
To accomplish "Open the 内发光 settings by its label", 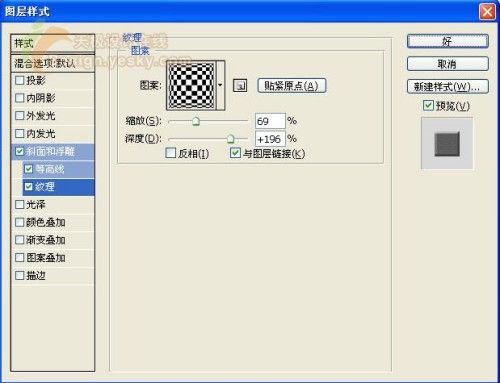I will pyautogui.click(x=41, y=133).
